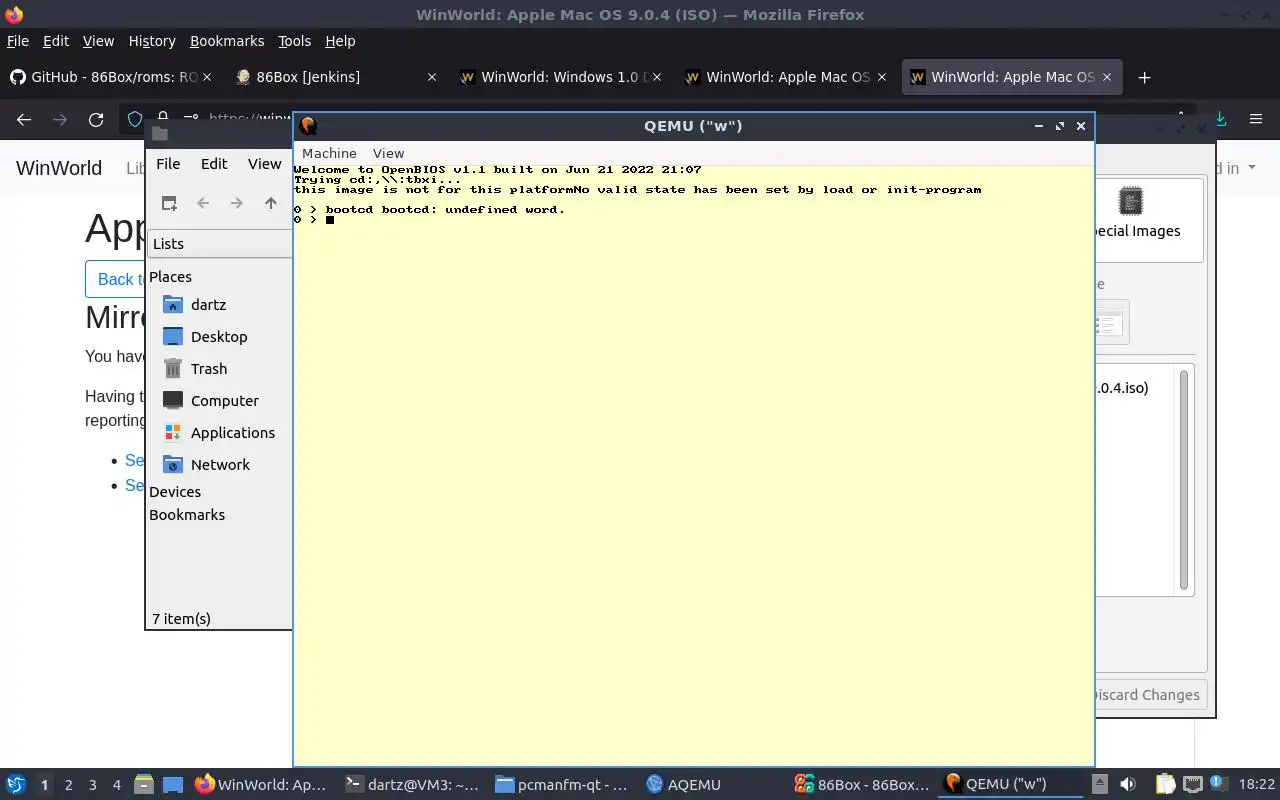Open Firefox Bookmarks menu
The image size is (1280, 800).
(227, 41)
